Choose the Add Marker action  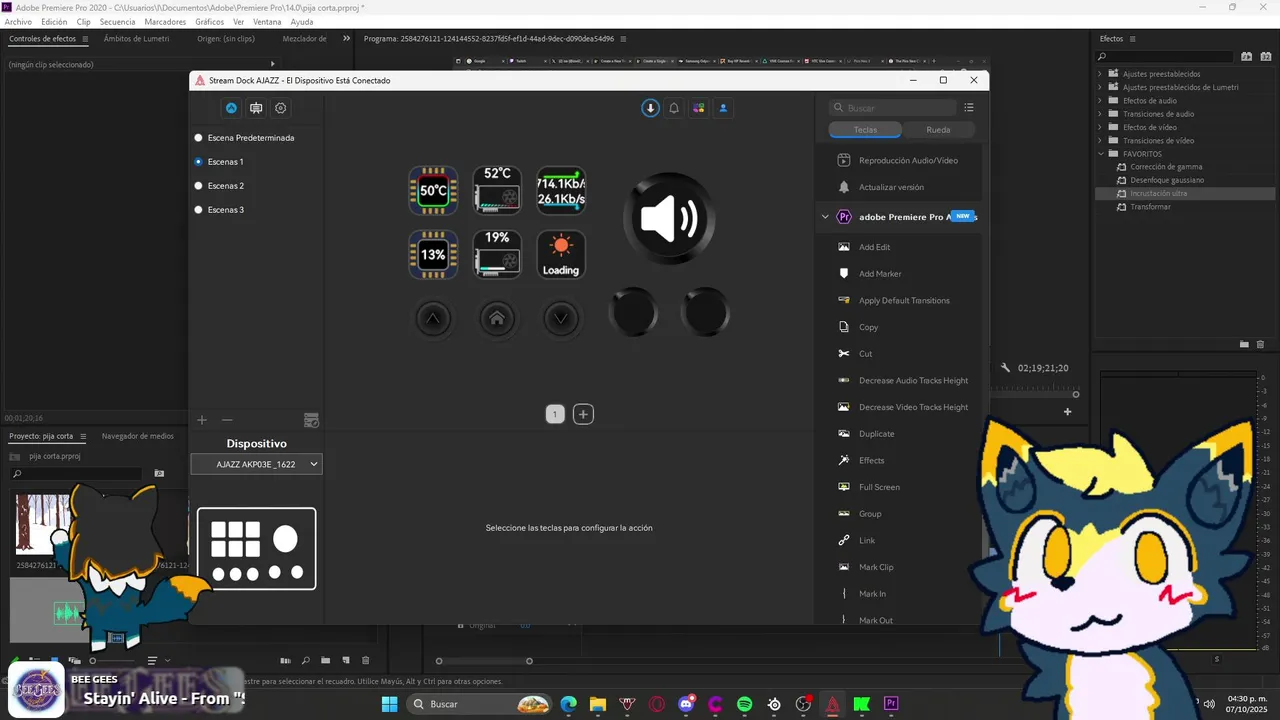(x=880, y=274)
